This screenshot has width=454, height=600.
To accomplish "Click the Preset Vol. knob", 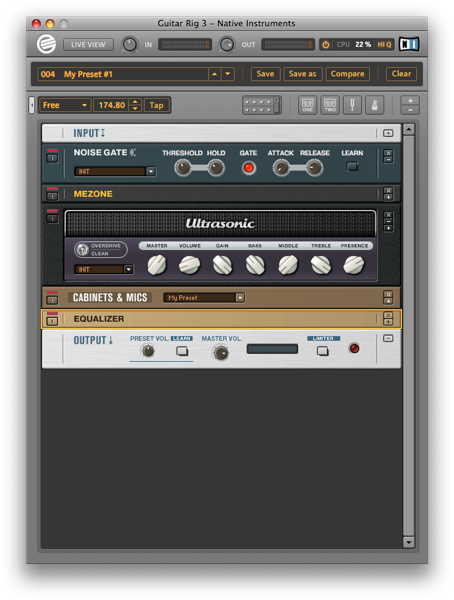I will pyautogui.click(x=148, y=351).
